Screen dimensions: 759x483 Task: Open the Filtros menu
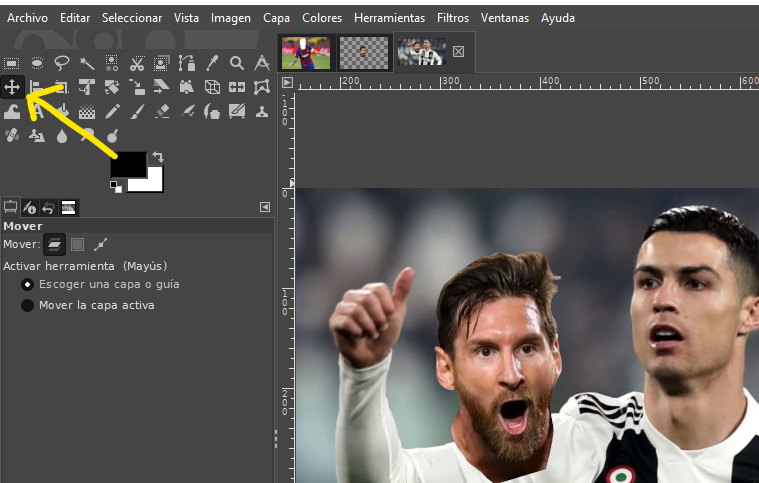pyautogui.click(x=452, y=18)
